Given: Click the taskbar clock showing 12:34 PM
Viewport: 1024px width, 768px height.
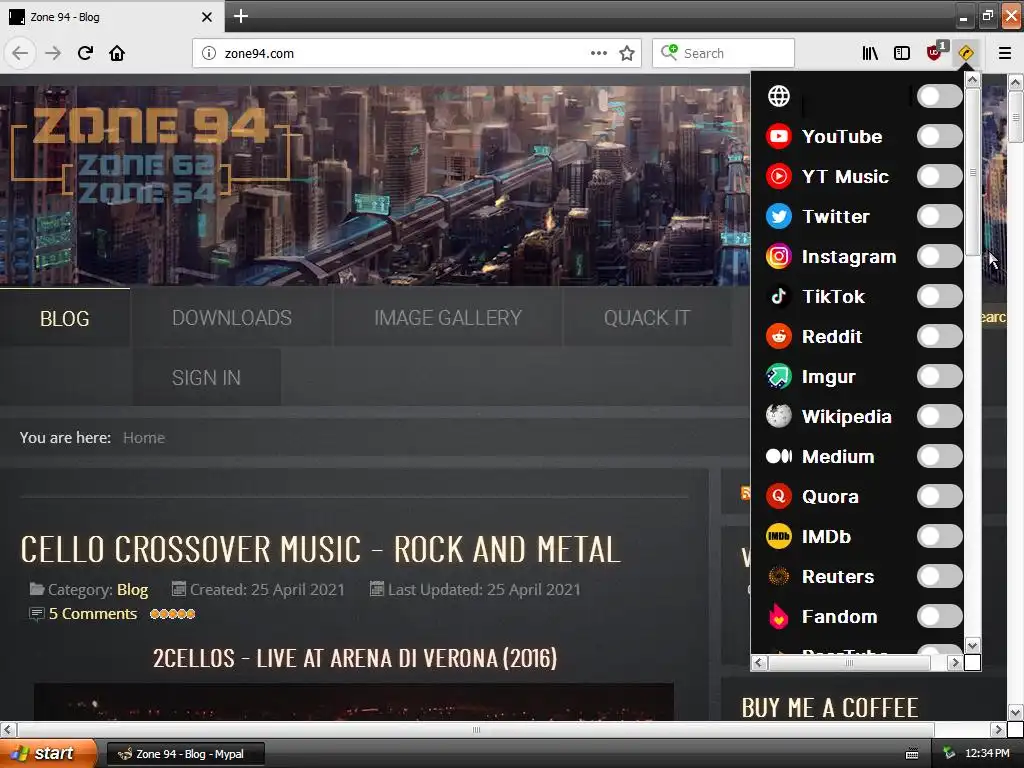Looking at the screenshot, I should click(987, 754).
